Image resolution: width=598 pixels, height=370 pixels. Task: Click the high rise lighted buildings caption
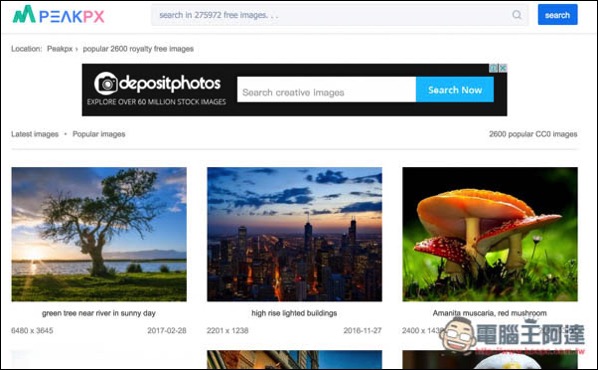(x=294, y=313)
